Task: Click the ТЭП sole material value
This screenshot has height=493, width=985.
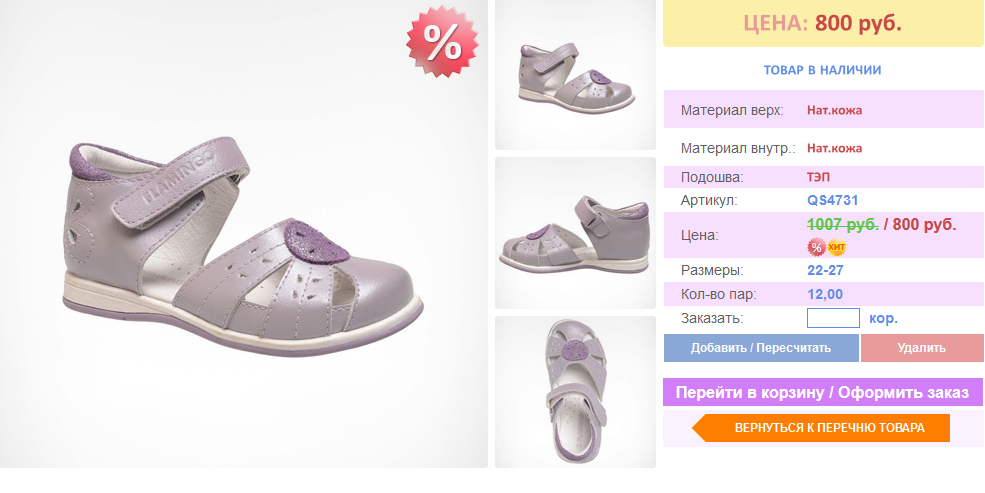Action: click(818, 177)
